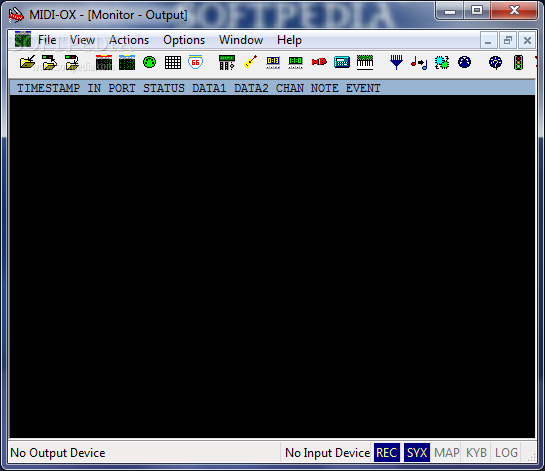Toggle the SYX status bar indicator
The width and height of the screenshot is (545, 471).
[417, 453]
